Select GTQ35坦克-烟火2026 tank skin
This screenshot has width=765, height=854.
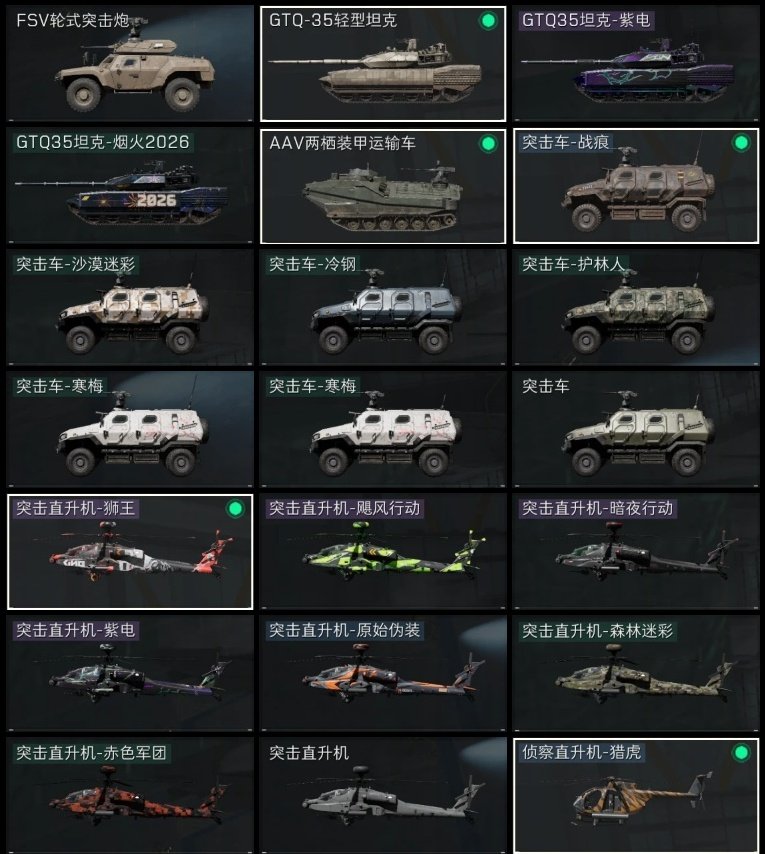point(130,186)
